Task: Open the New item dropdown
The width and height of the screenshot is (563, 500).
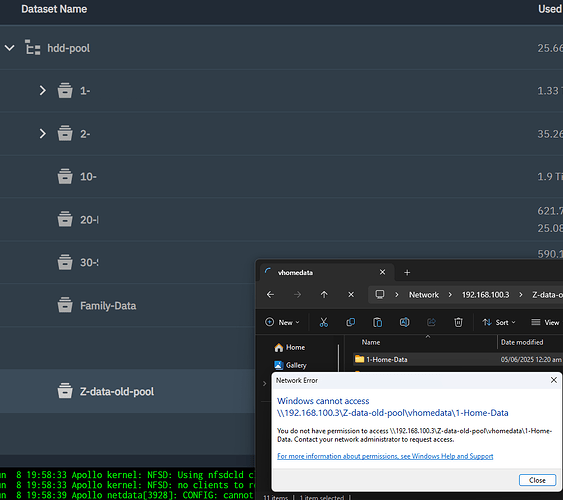Action: [x=282, y=322]
